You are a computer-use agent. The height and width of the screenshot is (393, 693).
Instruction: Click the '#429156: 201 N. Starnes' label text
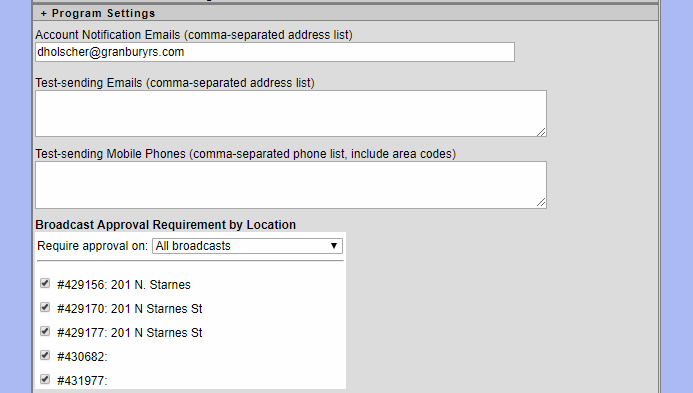click(124, 285)
